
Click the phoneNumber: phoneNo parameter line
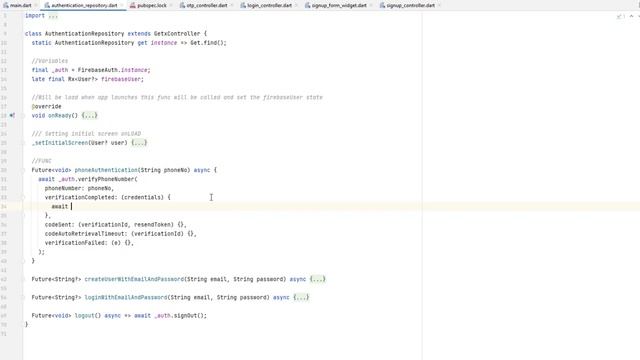(79, 188)
